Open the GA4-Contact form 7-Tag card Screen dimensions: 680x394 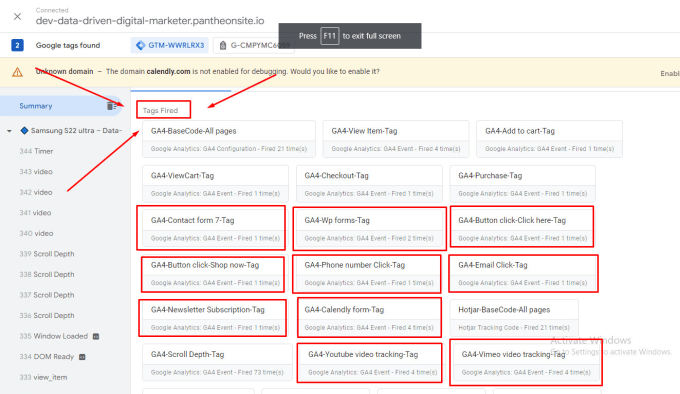216,228
